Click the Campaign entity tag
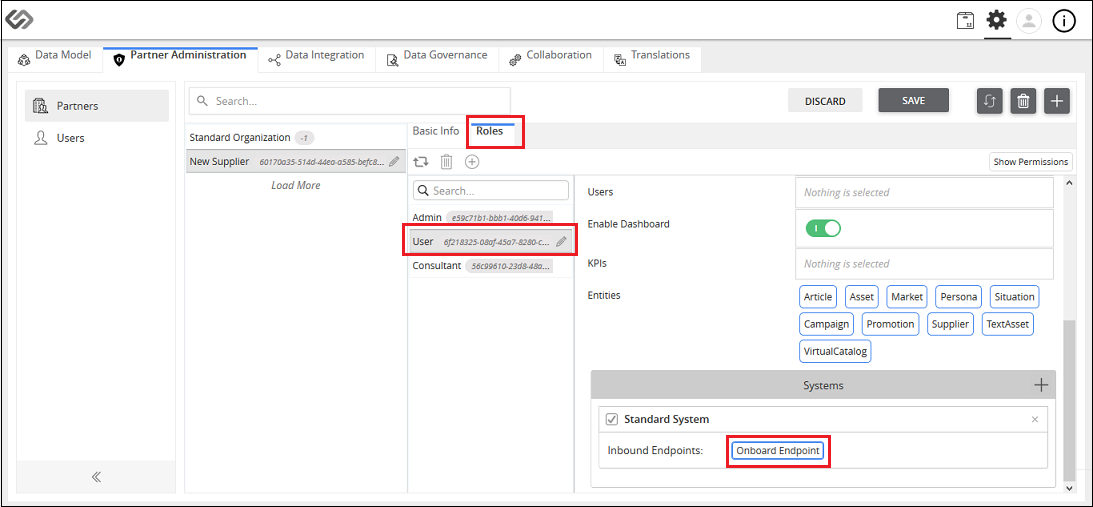Viewport: 1093px width, 507px height. pyautogui.click(x=826, y=324)
